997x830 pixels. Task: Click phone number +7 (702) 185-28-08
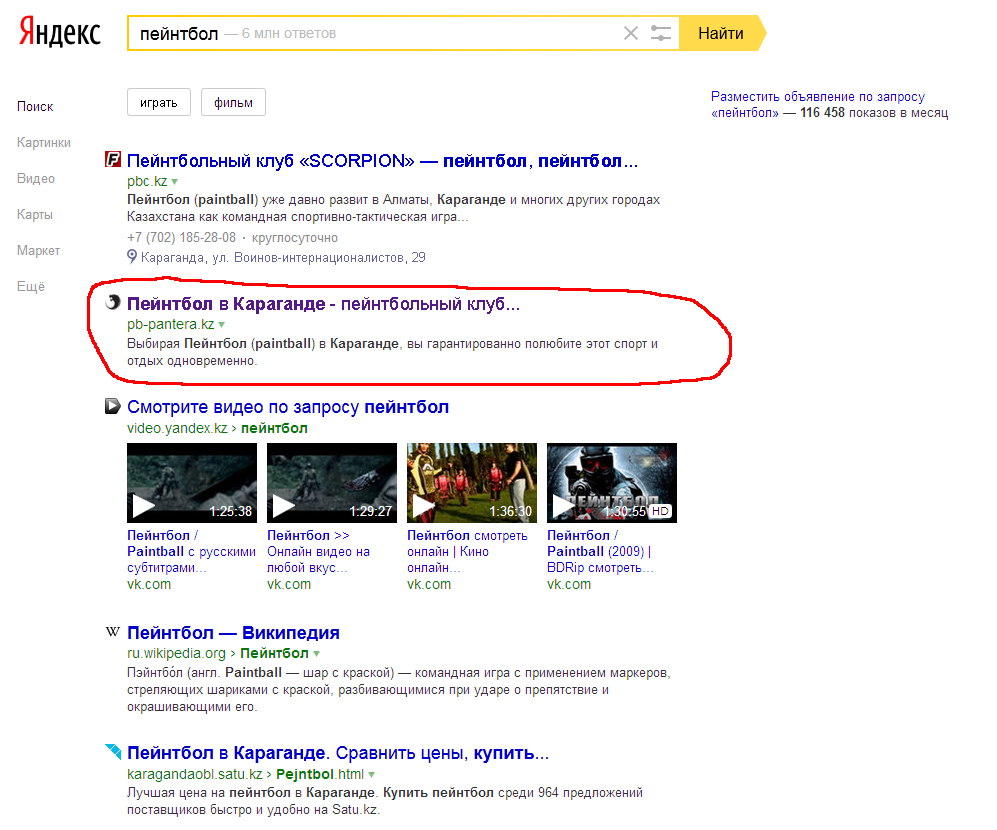pos(181,237)
